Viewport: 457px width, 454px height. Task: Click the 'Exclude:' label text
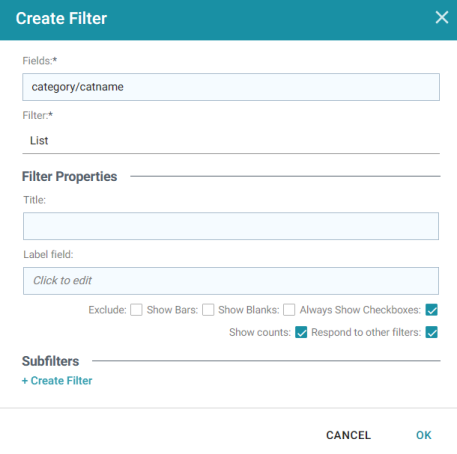107,310
